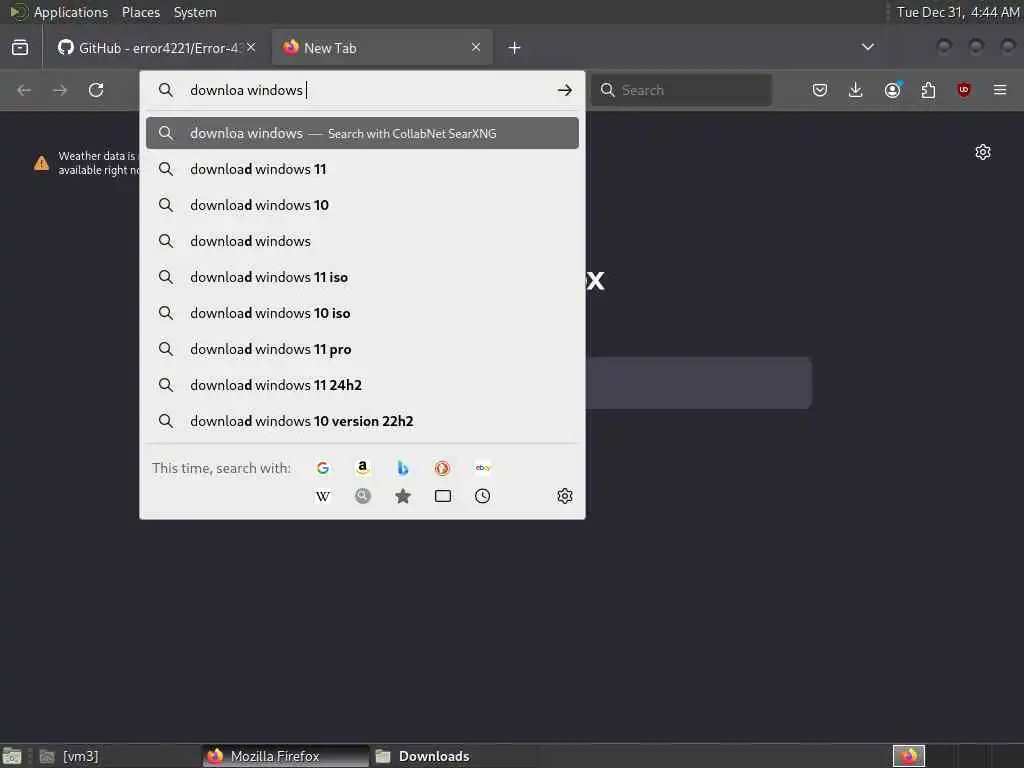Open the Pocket save icon

(x=820, y=90)
